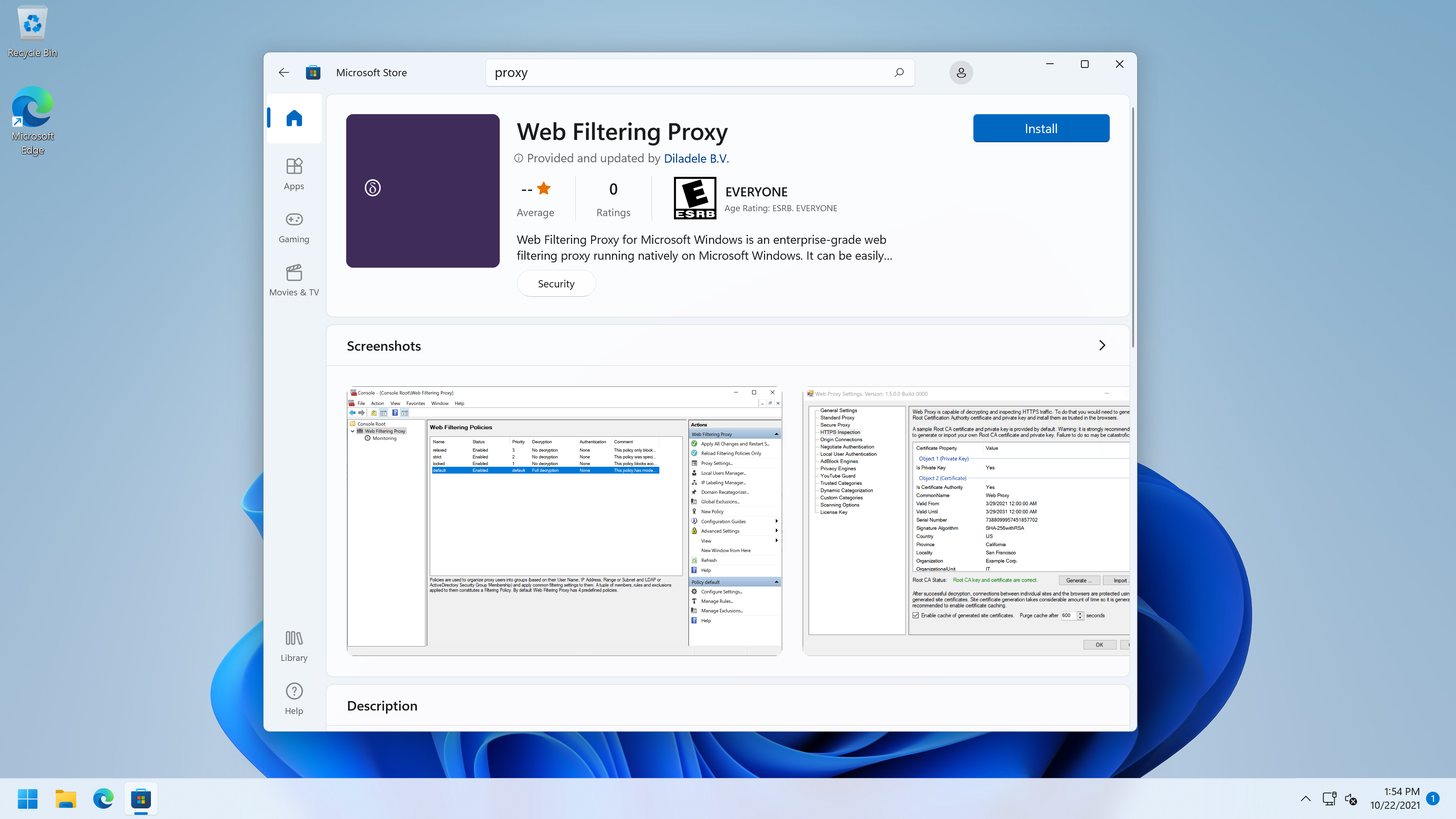This screenshot has height=819, width=1456.
Task: Open the Web Proxy Settings screenshot
Action: (x=966, y=521)
